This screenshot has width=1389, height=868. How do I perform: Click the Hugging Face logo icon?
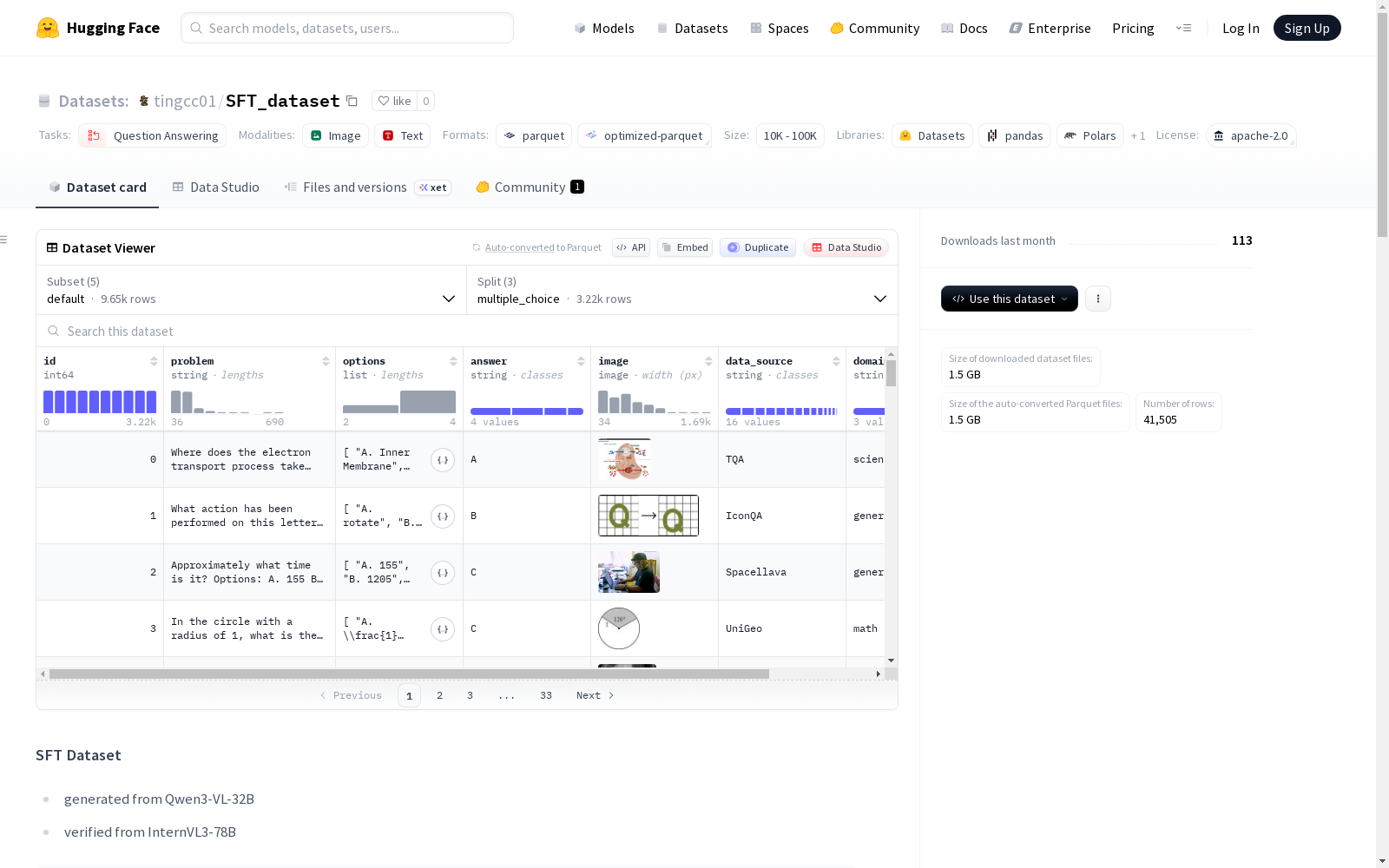tap(48, 28)
